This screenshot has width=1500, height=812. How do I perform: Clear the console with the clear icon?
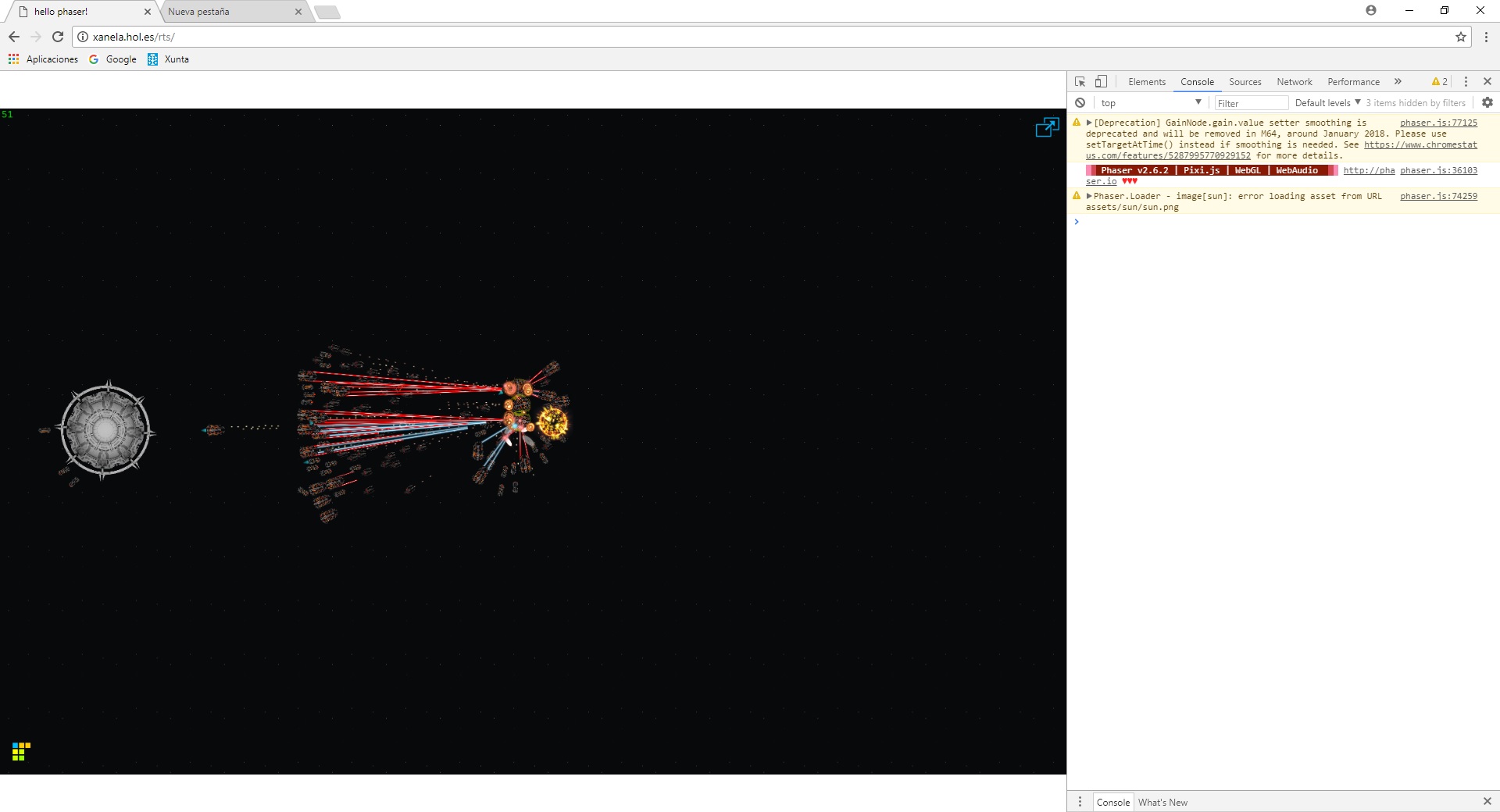(x=1080, y=103)
